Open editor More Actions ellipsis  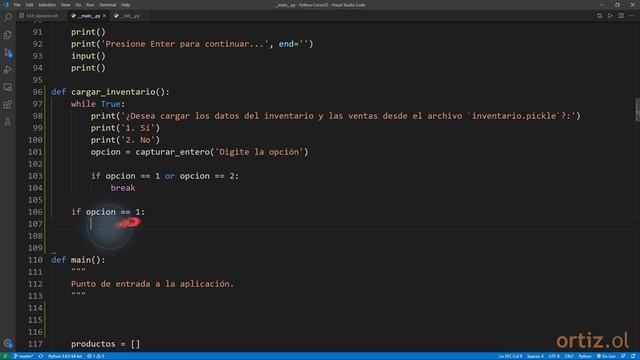click(632, 16)
